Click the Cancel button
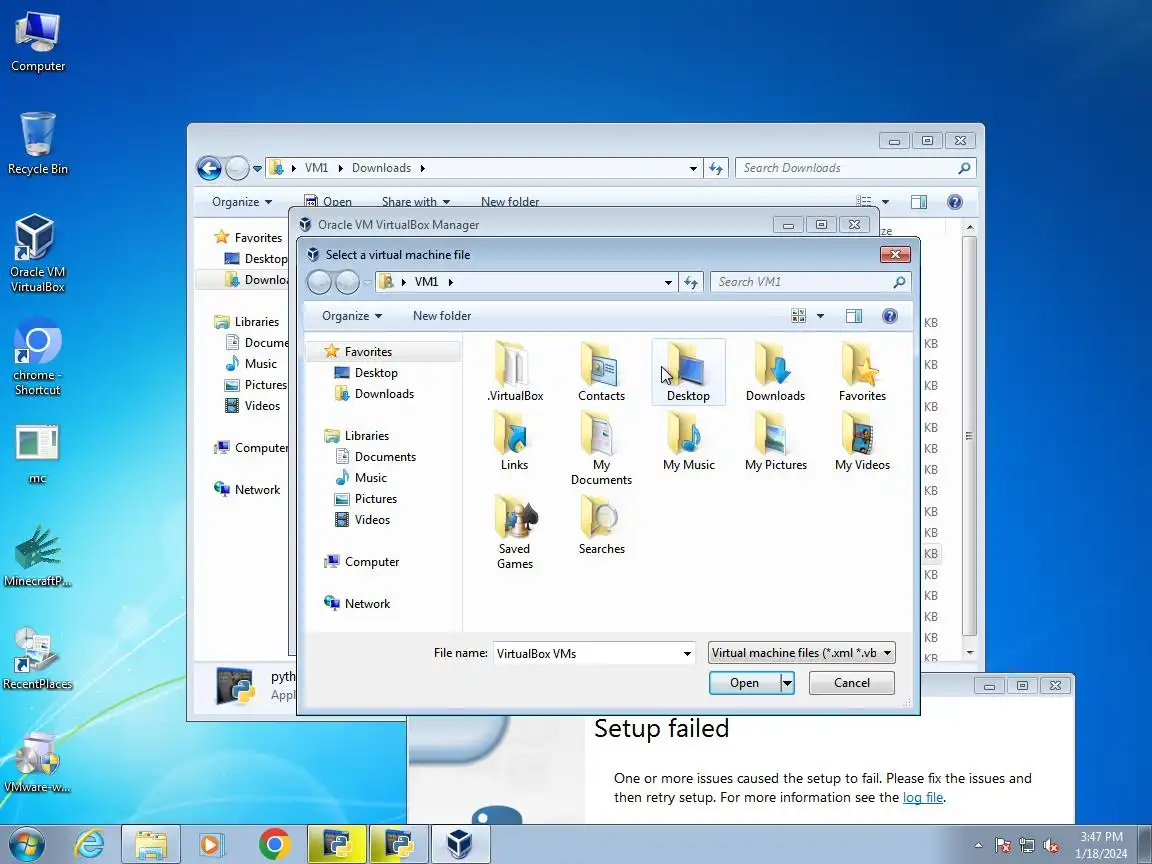The image size is (1152, 864). 852,683
